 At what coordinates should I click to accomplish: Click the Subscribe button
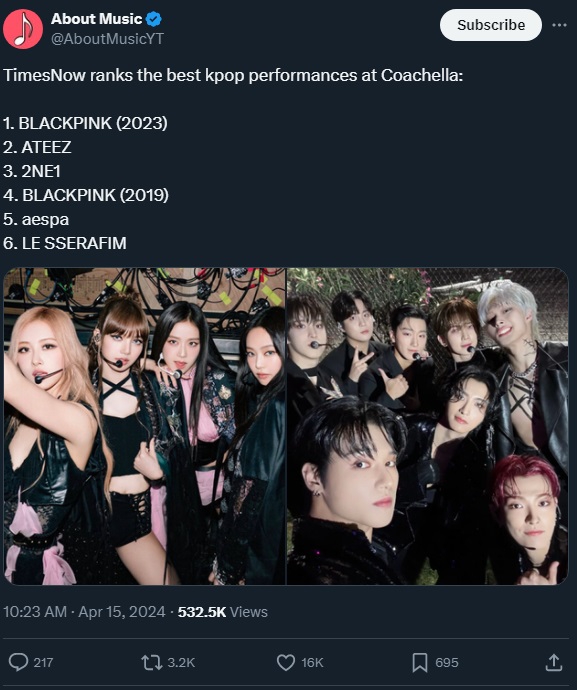[x=491, y=25]
